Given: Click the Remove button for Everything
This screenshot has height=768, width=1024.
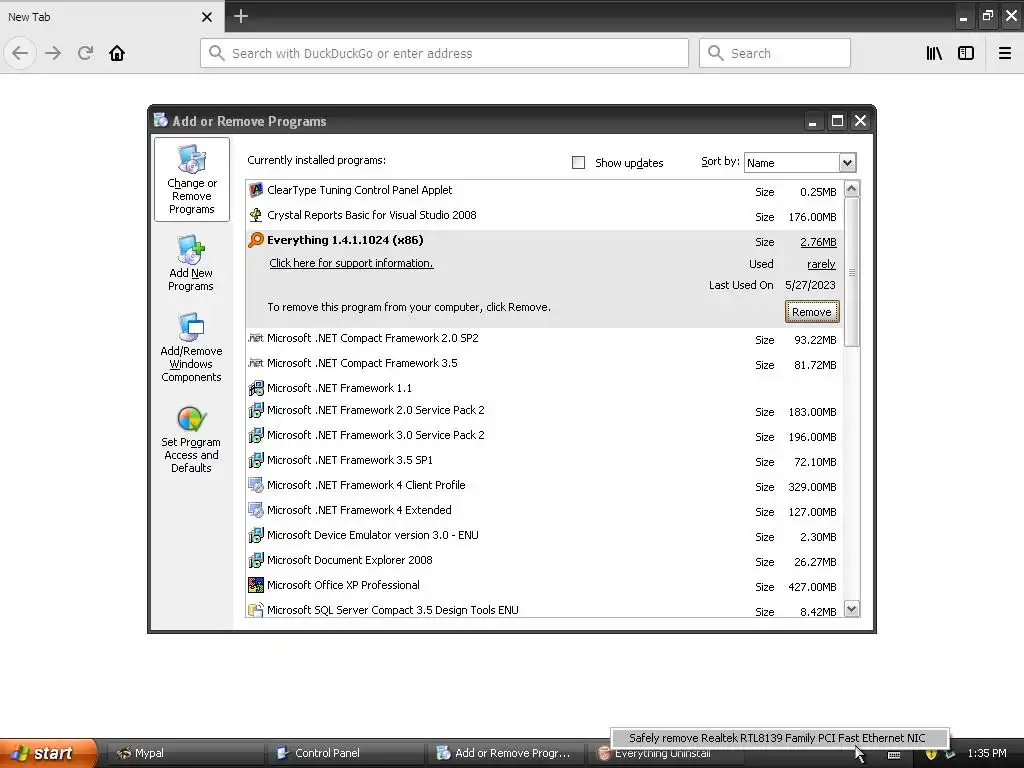Looking at the screenshot, I should (x=812, y=312).
